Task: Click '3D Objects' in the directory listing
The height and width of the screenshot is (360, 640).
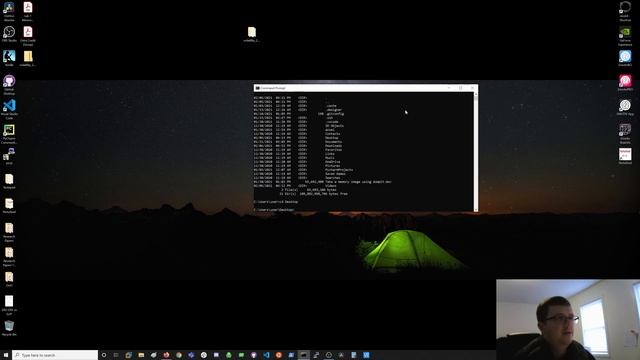Action: click(x=334, y=126)
